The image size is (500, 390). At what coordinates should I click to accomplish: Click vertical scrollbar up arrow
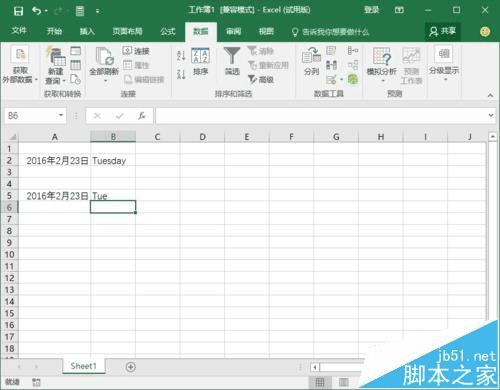pos(493,136)
